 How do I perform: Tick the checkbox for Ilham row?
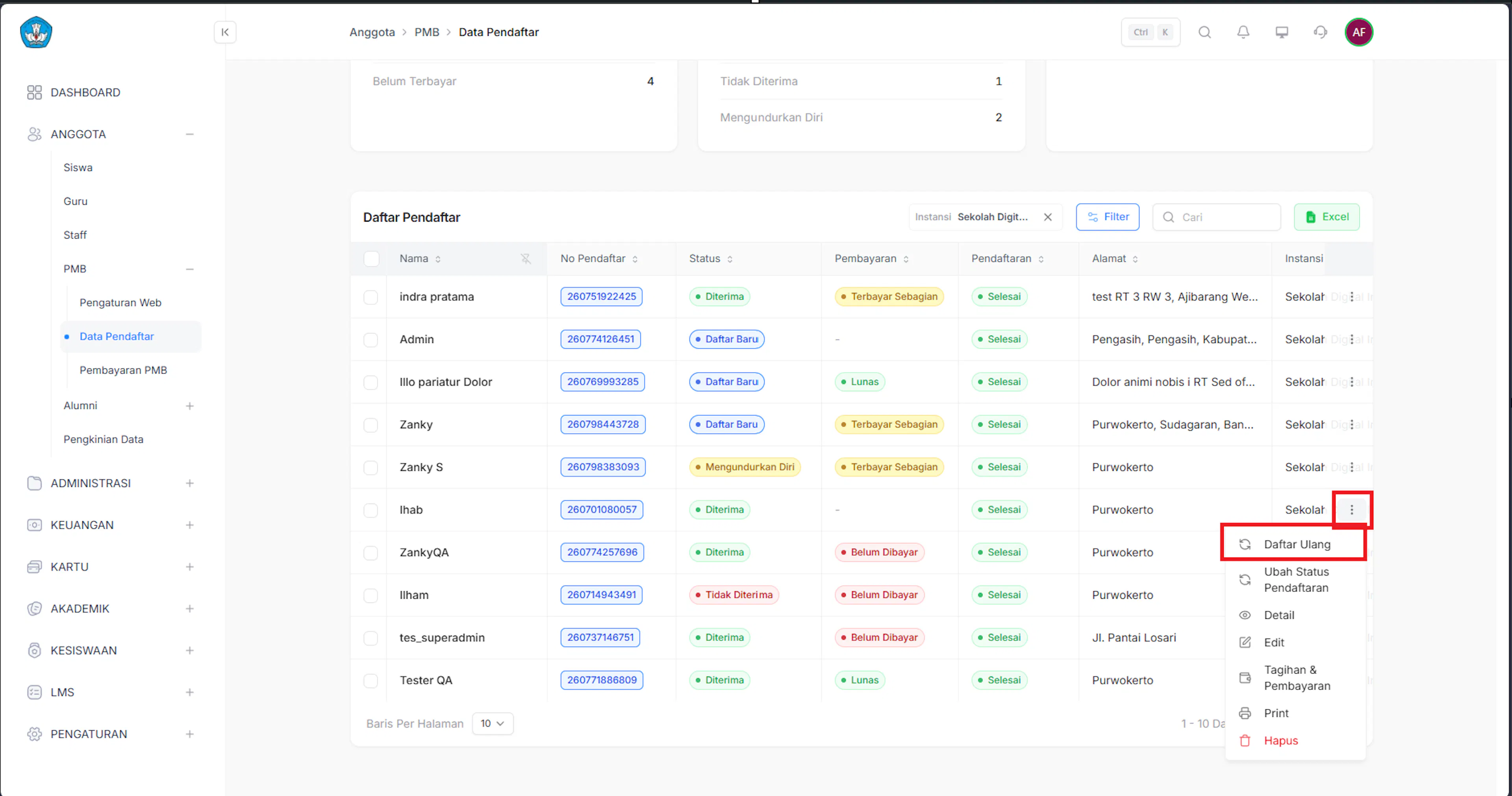tap(371, 595)
